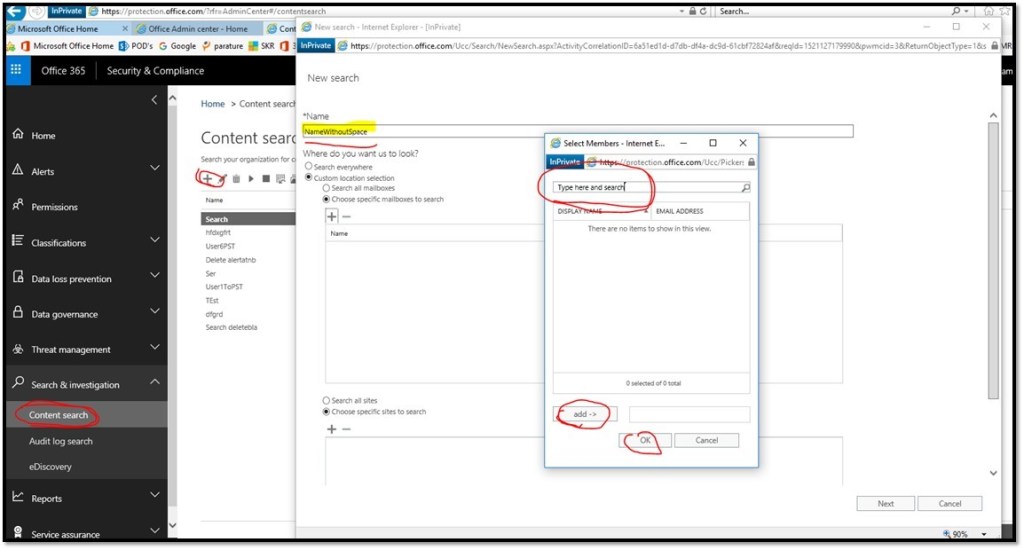
Task: Expand the Alerts navigation section
Action: pyautogui.click(x=154, y=169)
